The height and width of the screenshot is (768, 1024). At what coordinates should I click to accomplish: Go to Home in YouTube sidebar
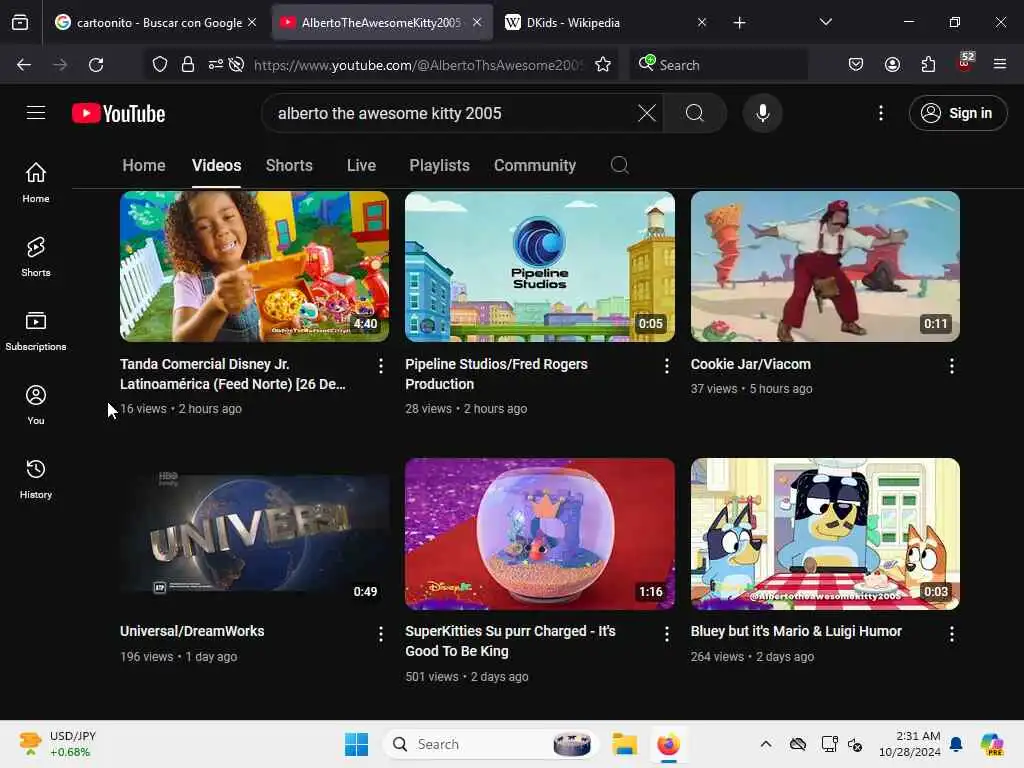click(x=36, y=182)
